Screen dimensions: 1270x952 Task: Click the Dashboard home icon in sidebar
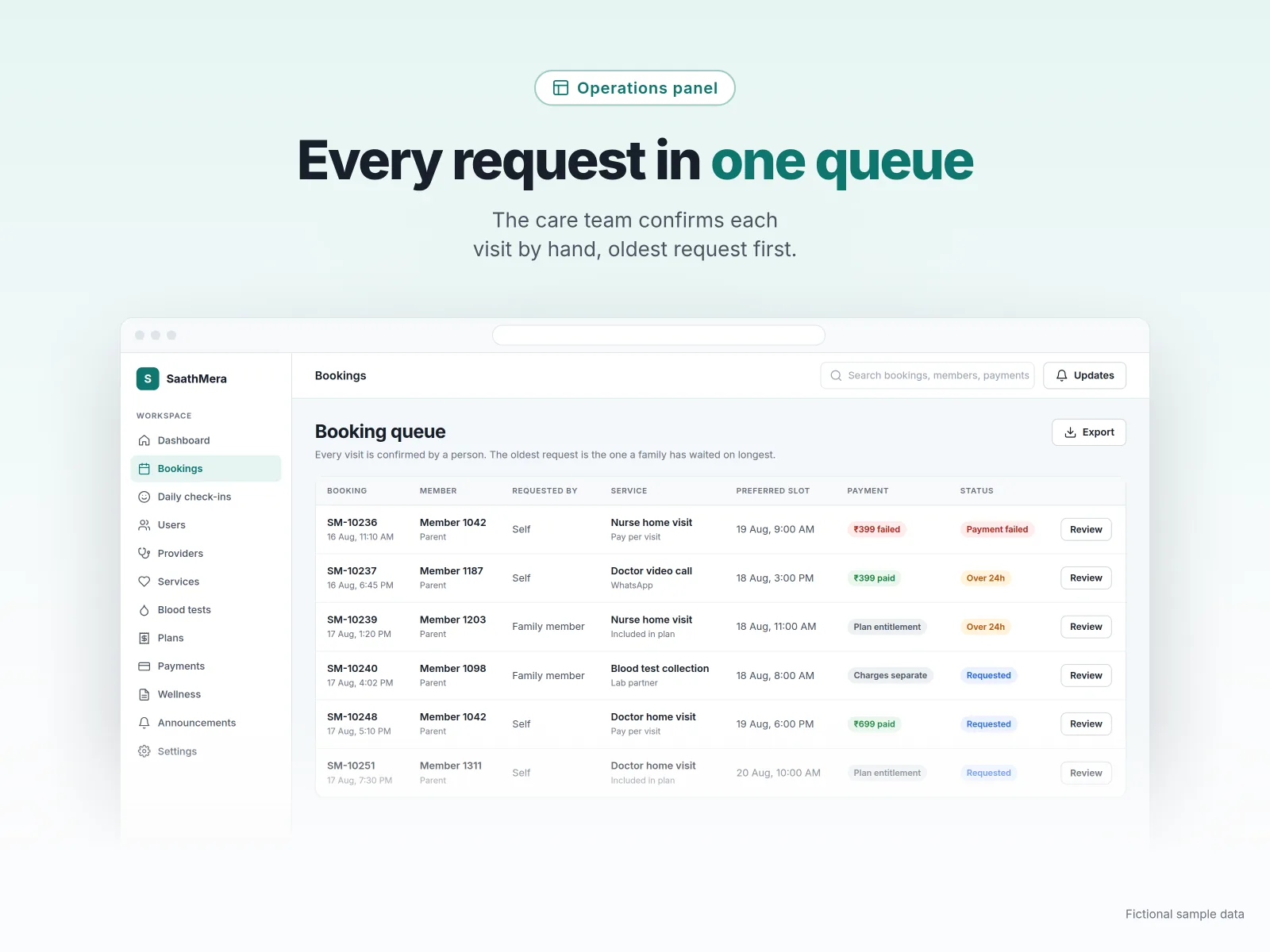click(x=144, y=440)
